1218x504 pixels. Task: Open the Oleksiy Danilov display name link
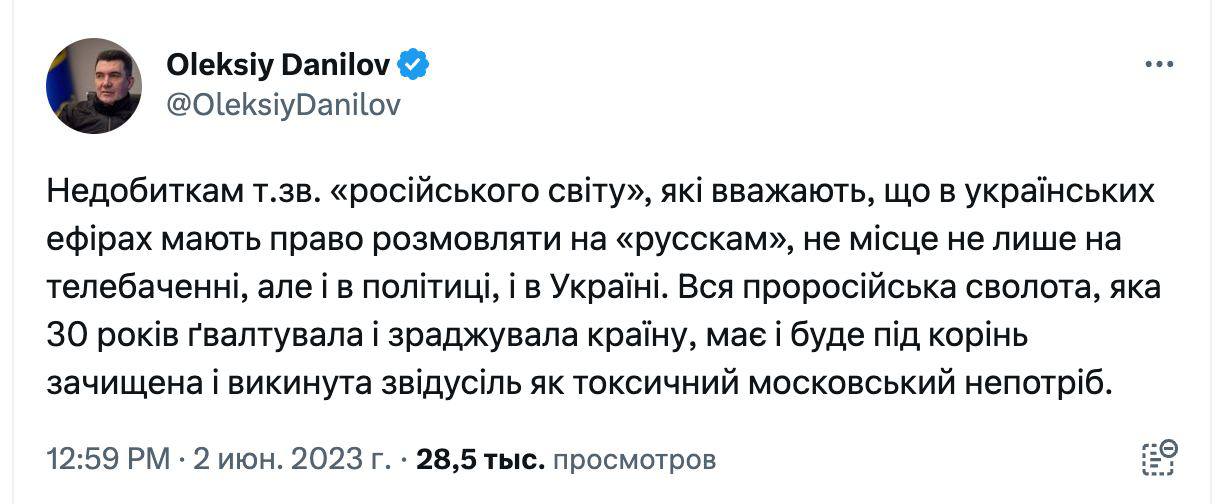click(x=280, y=66)
